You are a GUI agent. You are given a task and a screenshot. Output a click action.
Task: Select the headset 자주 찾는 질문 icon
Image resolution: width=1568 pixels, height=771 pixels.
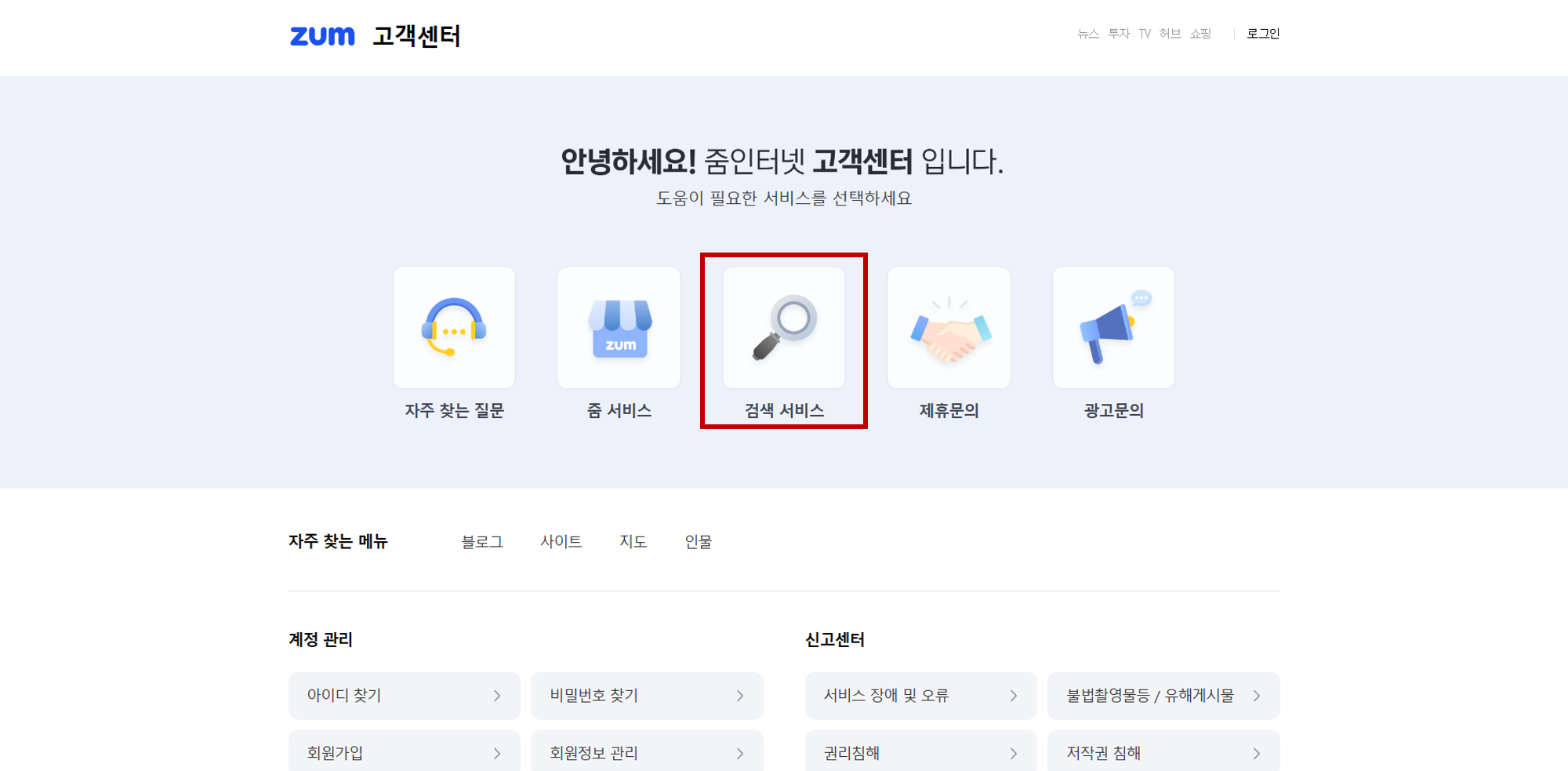[454, 328]
